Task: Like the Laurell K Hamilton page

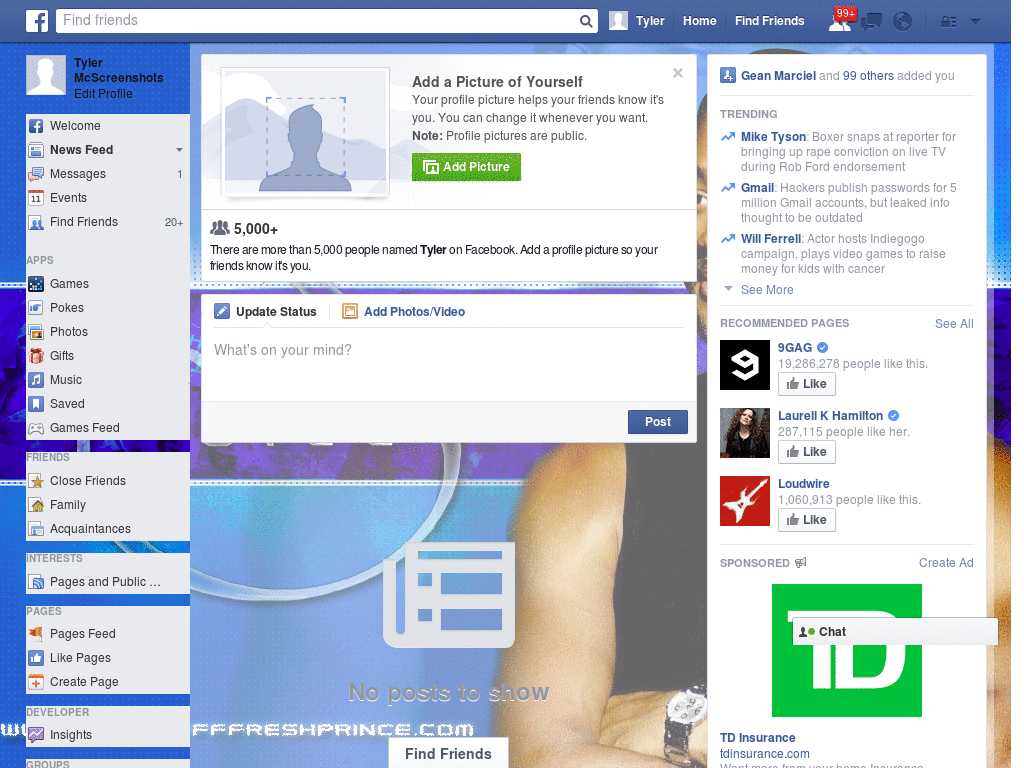Action: pos(807,452)
